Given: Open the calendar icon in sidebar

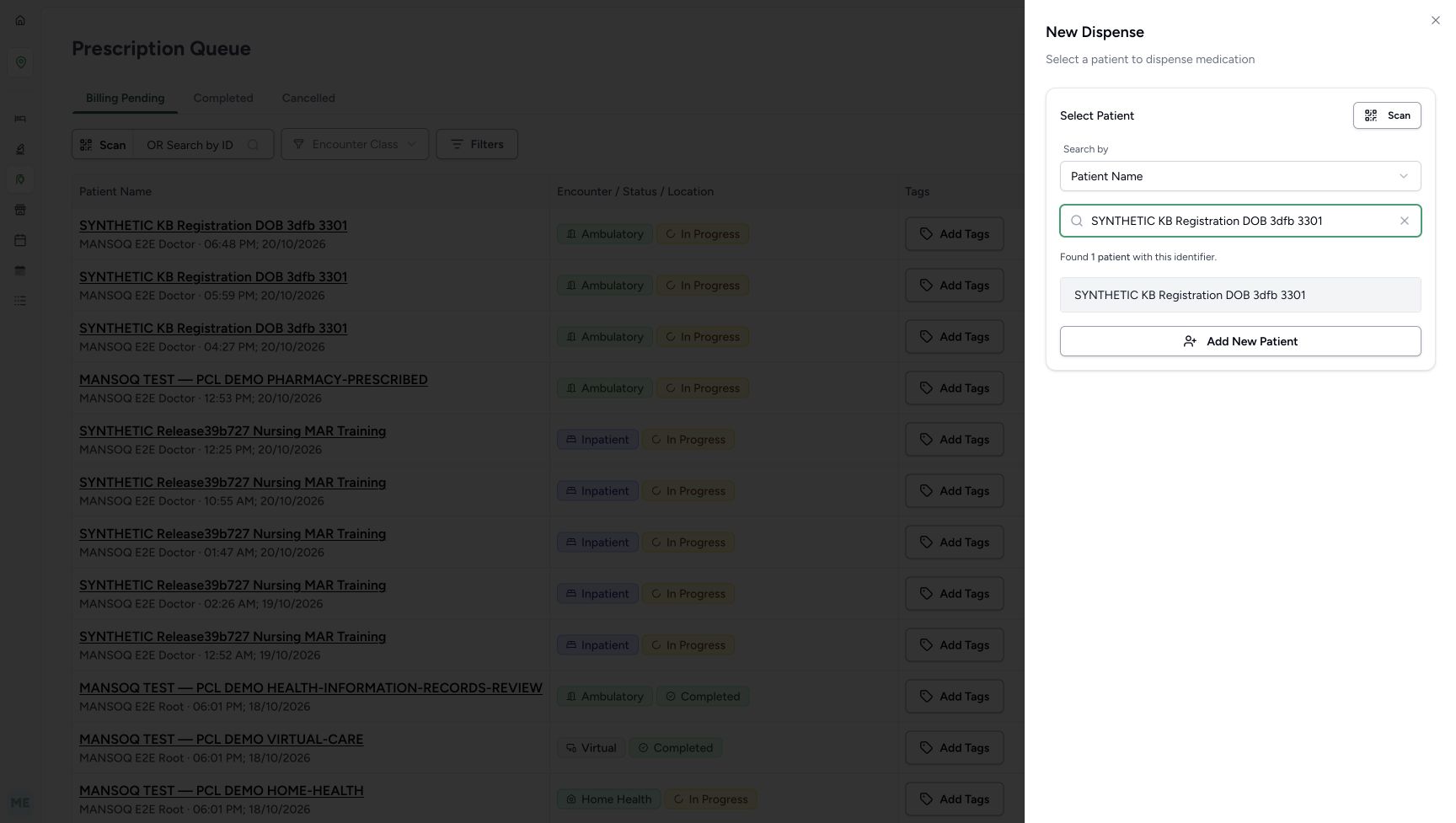Looking at the screenshot, I should coord(20,240).
